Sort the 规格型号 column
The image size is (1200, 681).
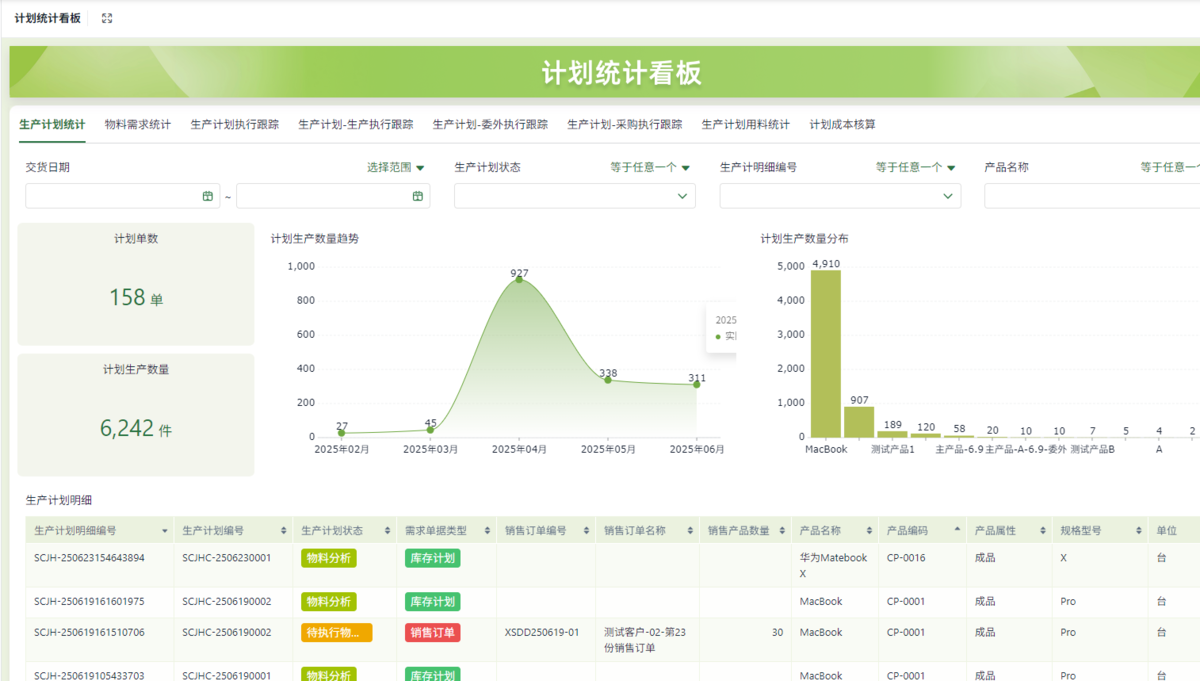coord(1138,531)
